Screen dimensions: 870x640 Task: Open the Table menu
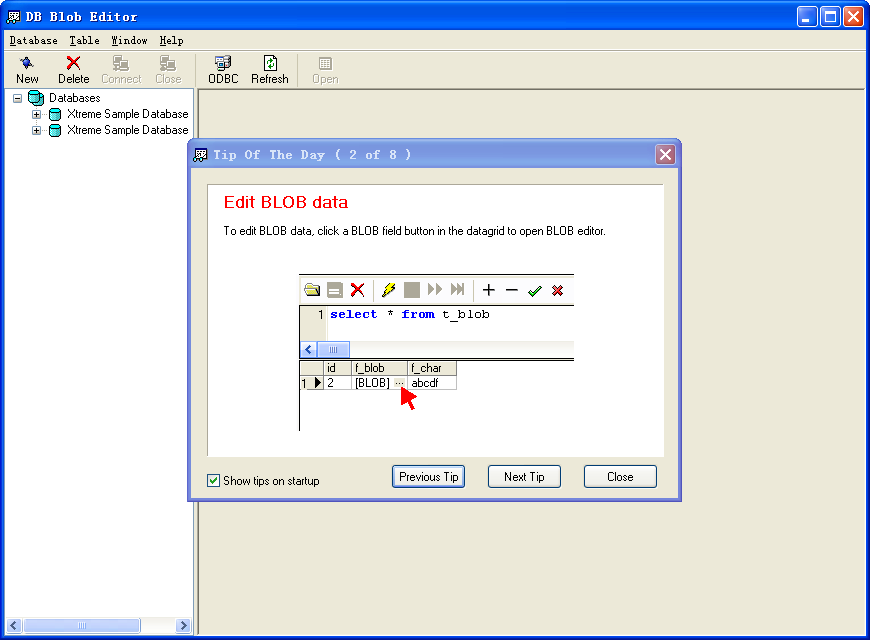[84, 41]
